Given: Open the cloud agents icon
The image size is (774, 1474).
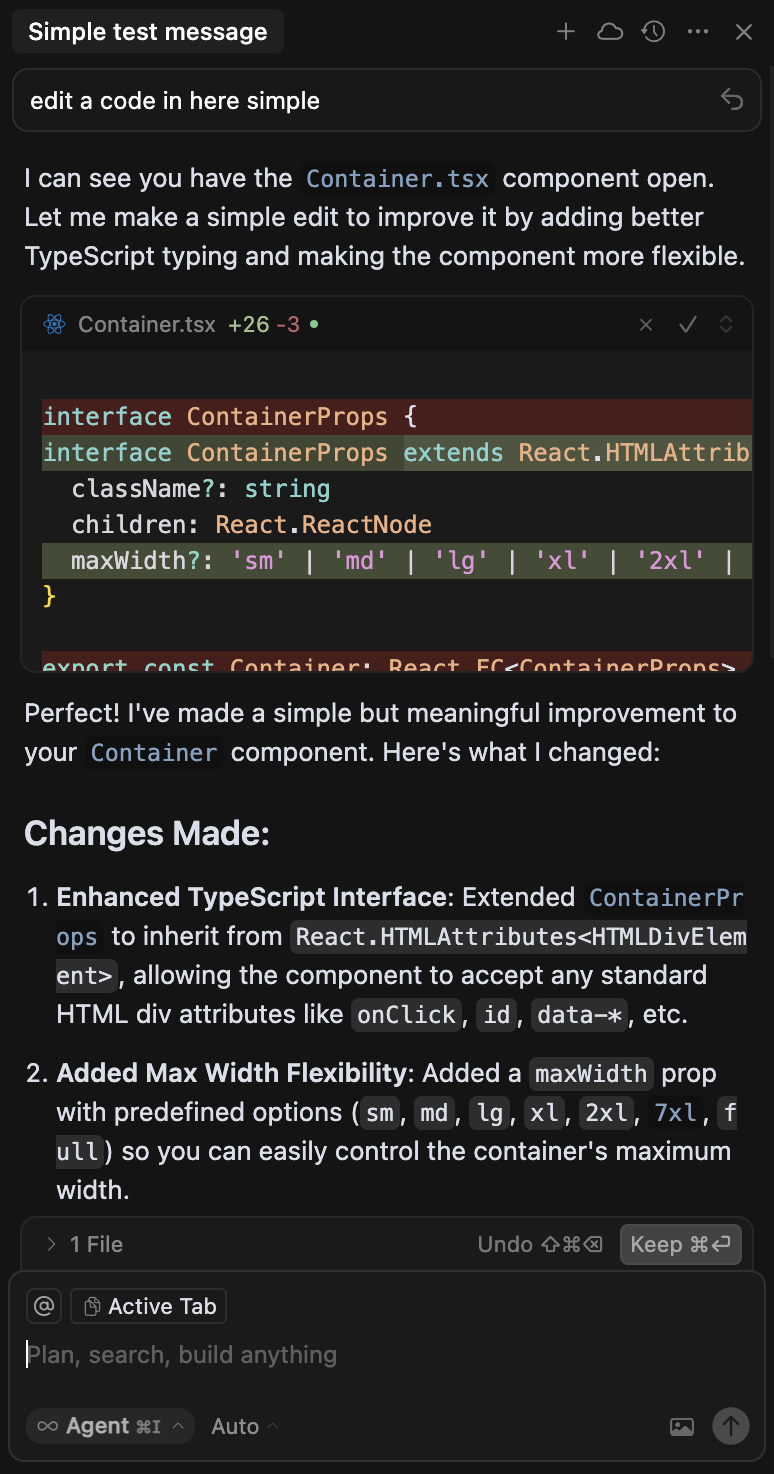Looking at the screenshot, I should click(x=610, y=32).
